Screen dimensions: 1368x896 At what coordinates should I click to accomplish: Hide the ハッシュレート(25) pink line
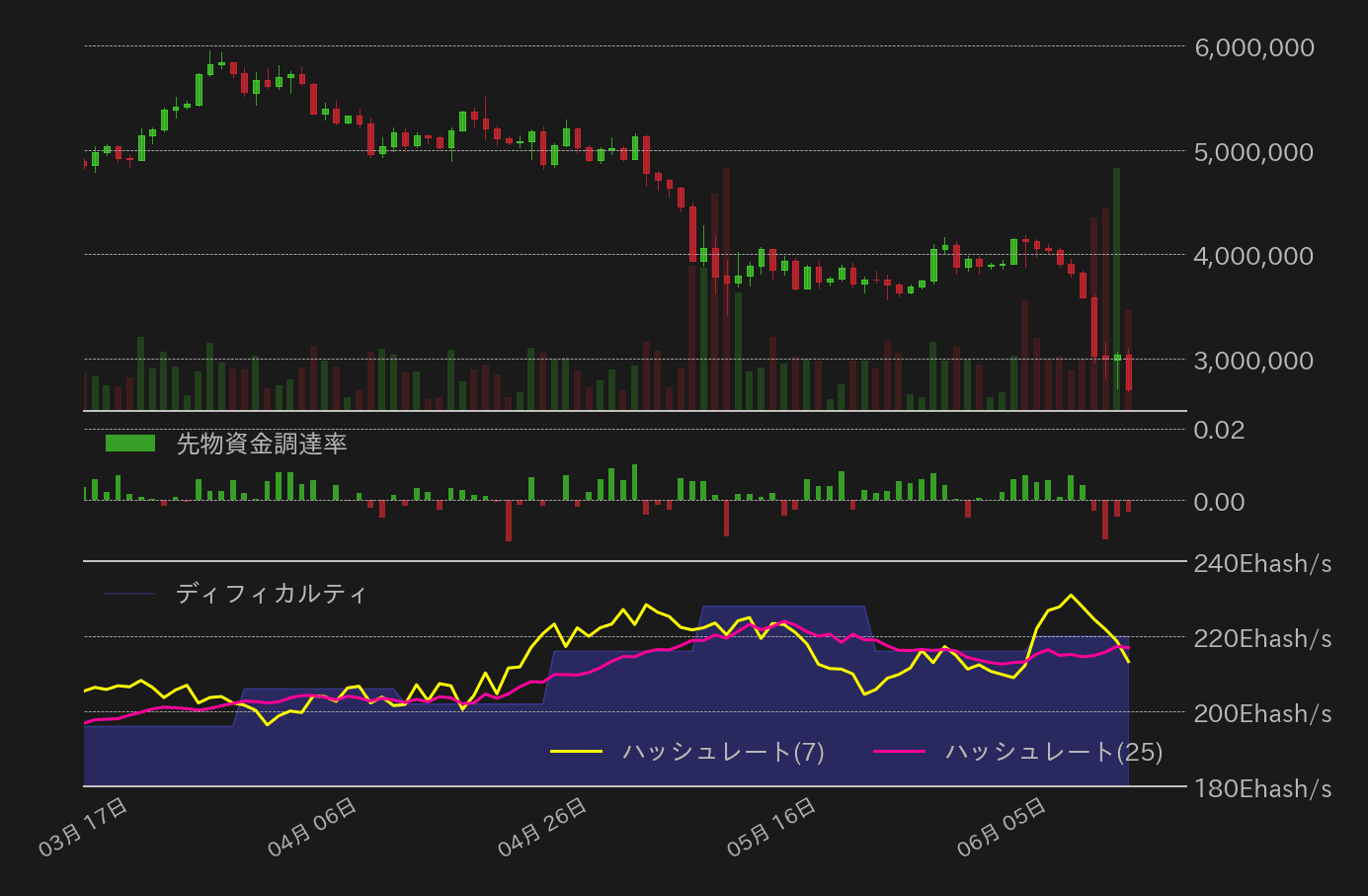[1052, 752]
